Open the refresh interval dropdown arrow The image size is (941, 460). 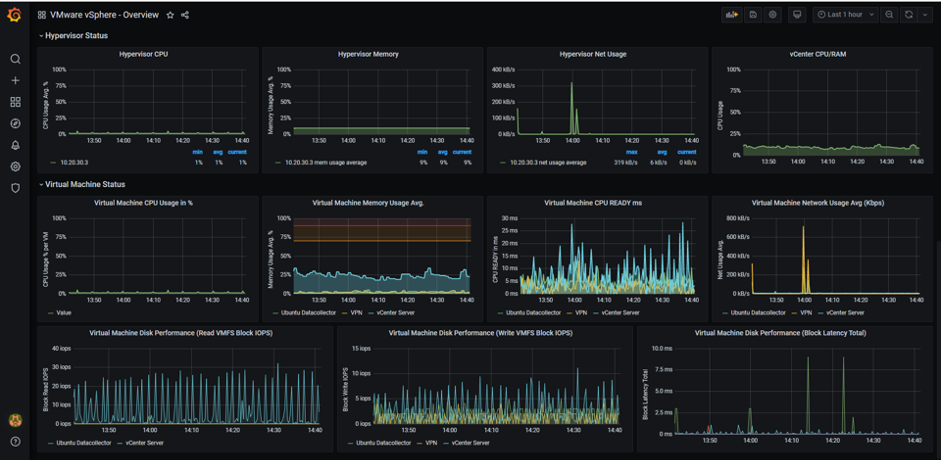tap(924, 15)
